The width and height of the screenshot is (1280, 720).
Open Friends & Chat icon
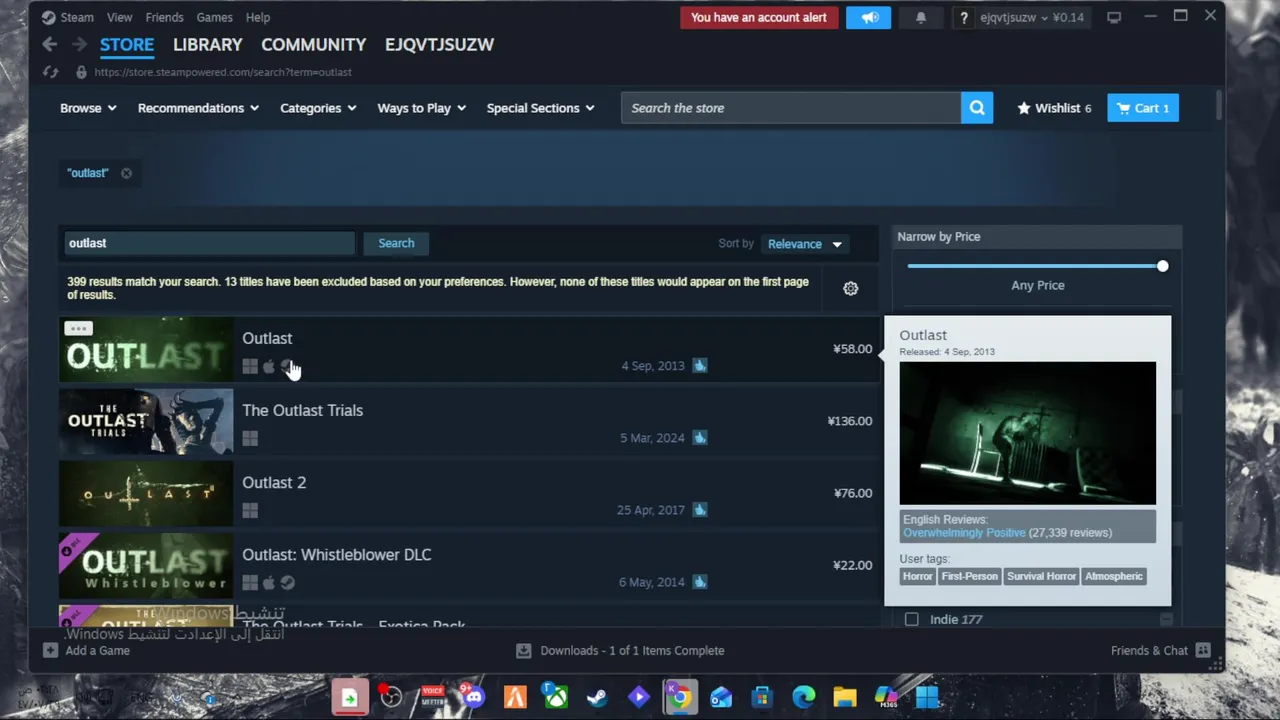click(1203, 650)
